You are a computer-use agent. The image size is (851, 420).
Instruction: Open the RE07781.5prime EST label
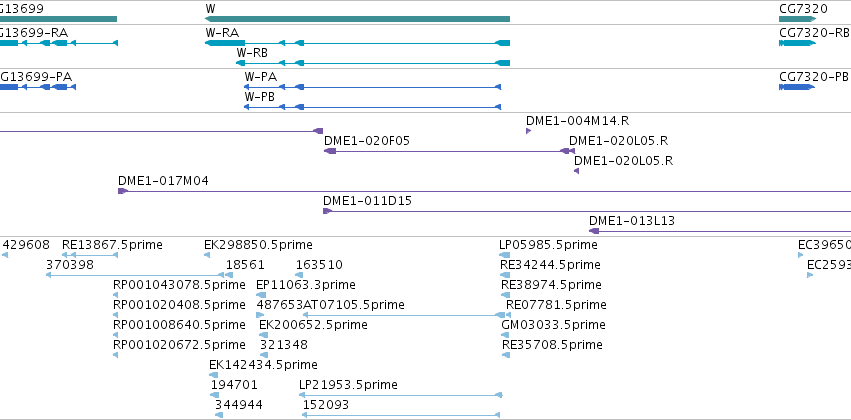click(556, 306)
